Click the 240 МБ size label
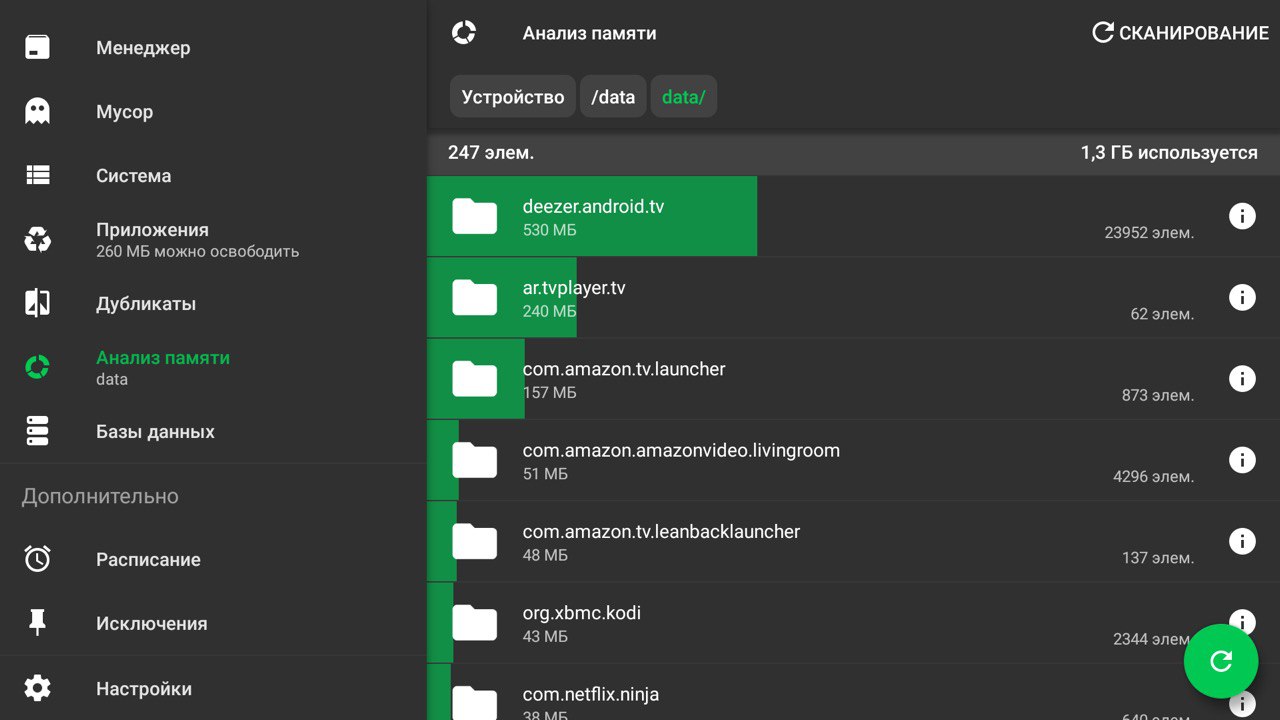The width and height of the screenshot is (1280, 720). [549, 311]
